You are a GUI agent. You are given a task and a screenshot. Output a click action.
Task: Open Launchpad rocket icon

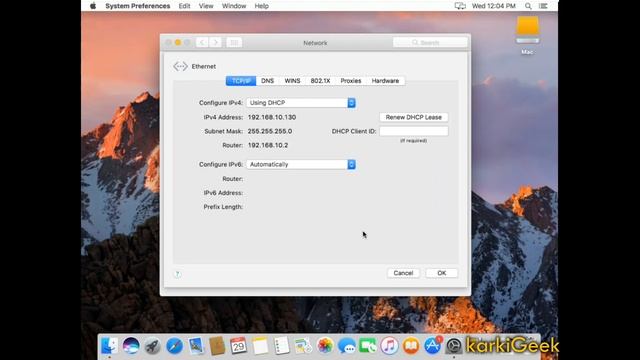pos(152,346)
